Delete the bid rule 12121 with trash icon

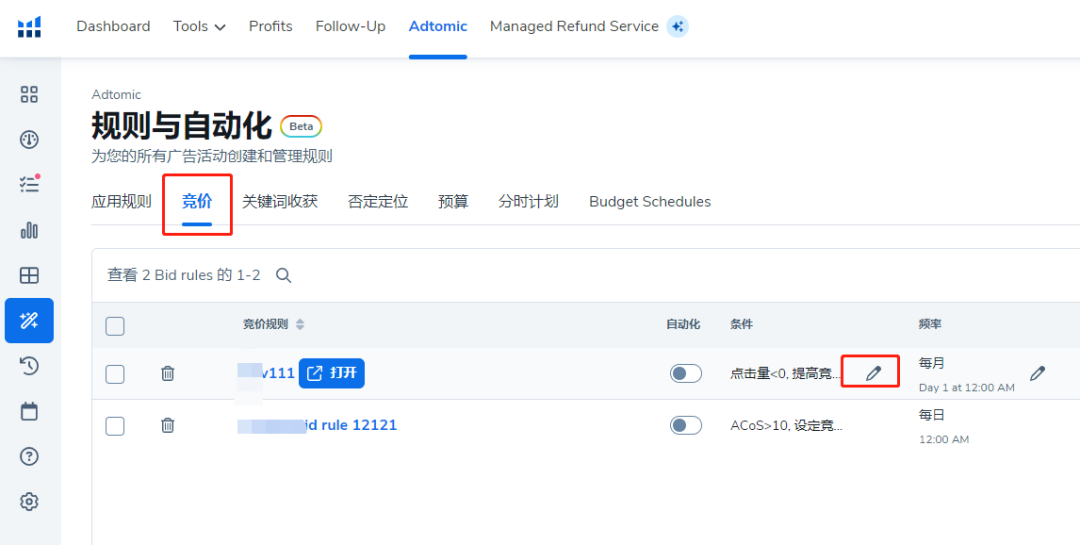tap(167, 426)
